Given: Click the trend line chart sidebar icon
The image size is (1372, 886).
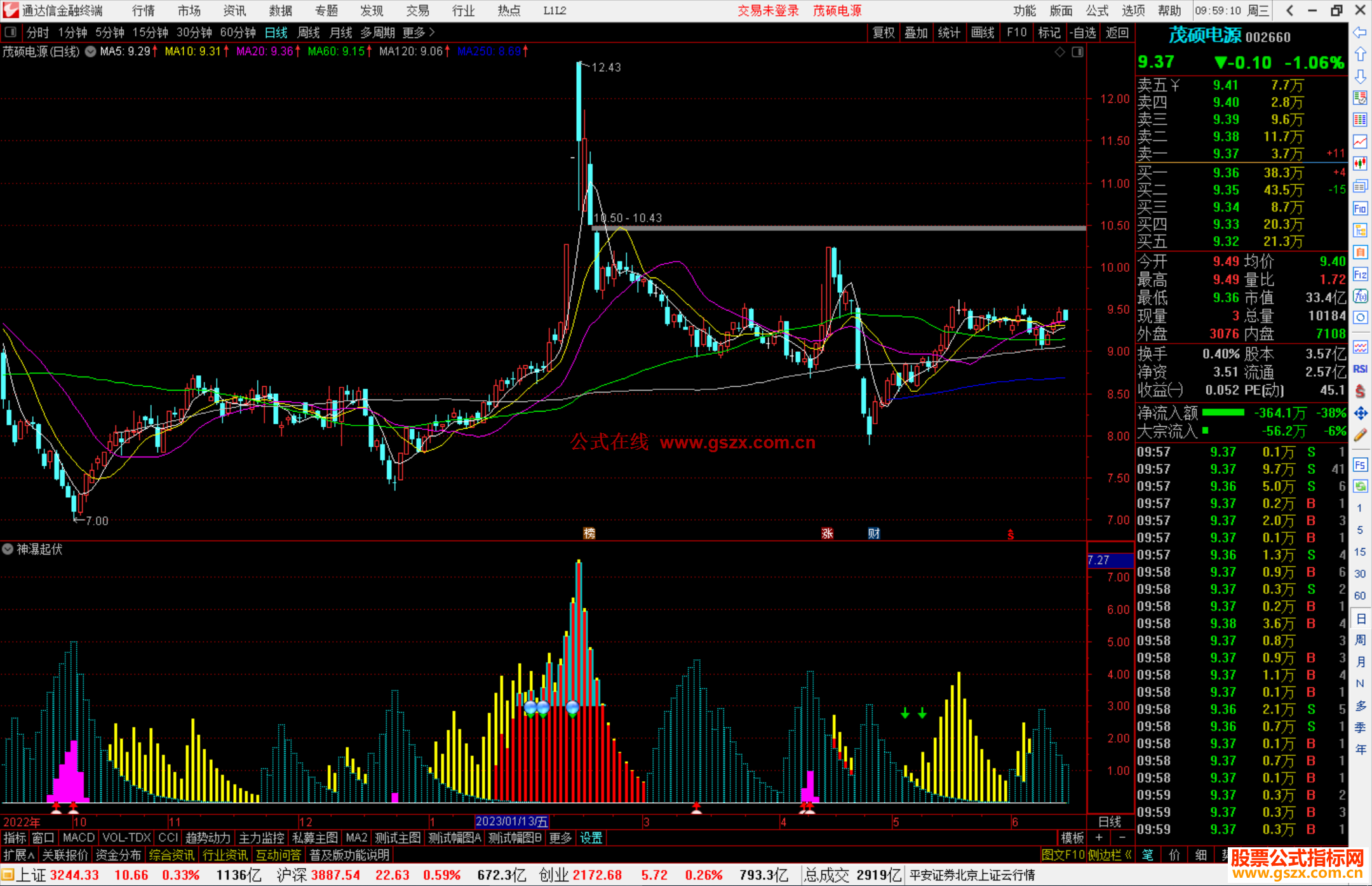Looking at the screenshot, I should (x=1360, y=142).
